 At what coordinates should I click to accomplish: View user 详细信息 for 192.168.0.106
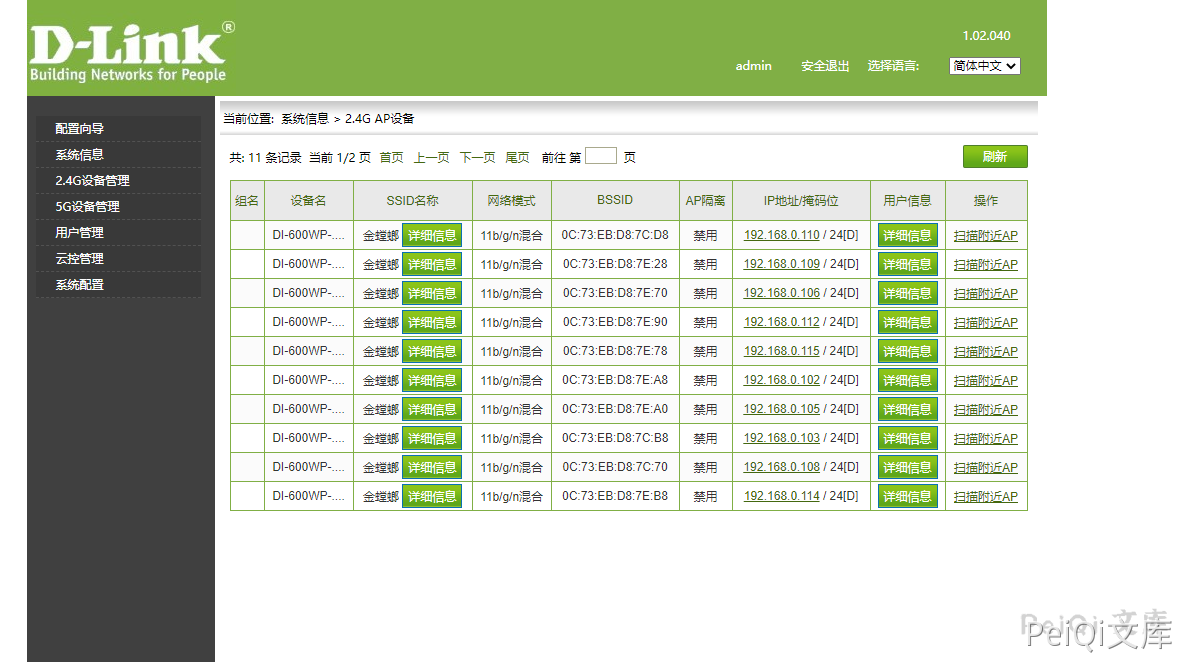tap(907, 294)
